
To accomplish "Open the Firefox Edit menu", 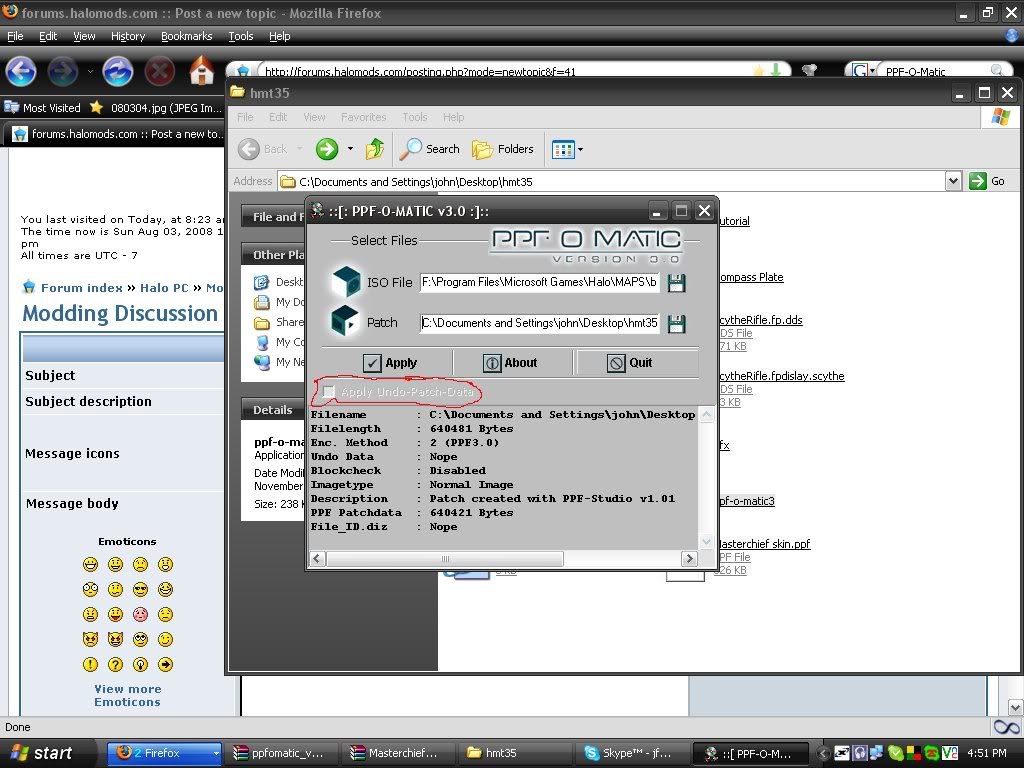I will click(x=48, y=36).
